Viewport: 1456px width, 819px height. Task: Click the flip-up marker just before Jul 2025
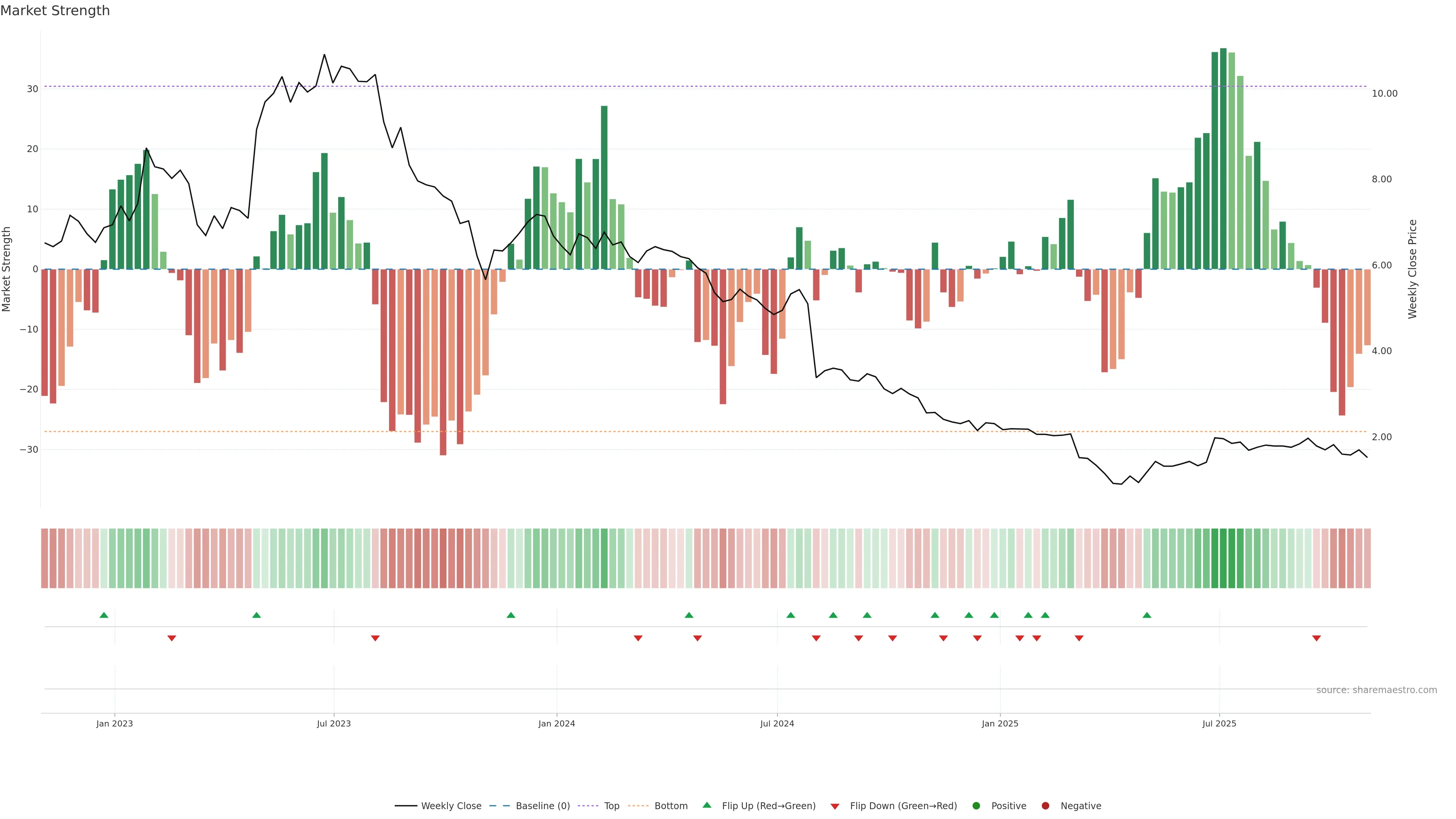pos(1147,615)
